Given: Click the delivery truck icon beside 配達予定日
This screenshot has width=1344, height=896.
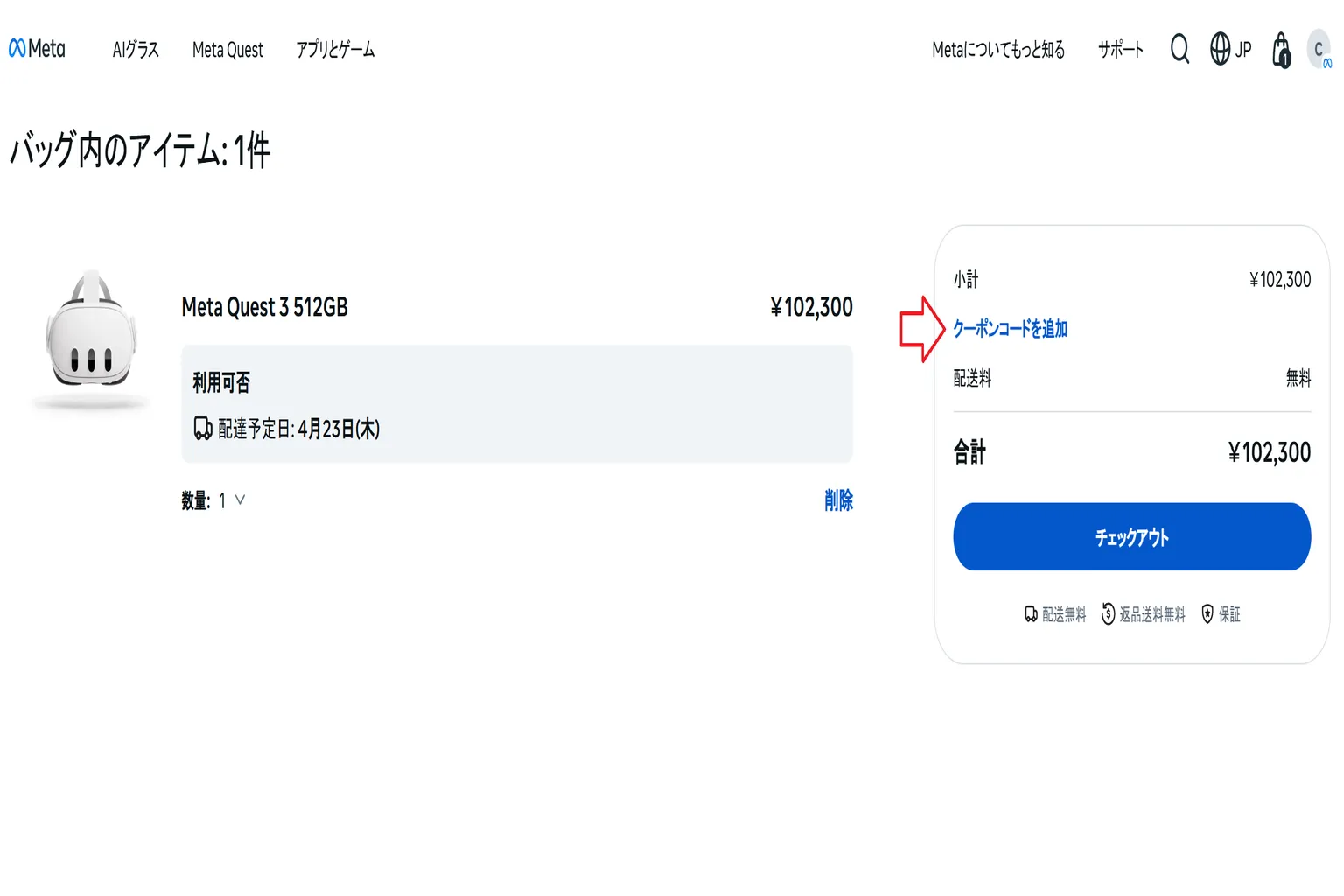Looking at the screenshot, I should pyautogui.click(x=203, y=429).
